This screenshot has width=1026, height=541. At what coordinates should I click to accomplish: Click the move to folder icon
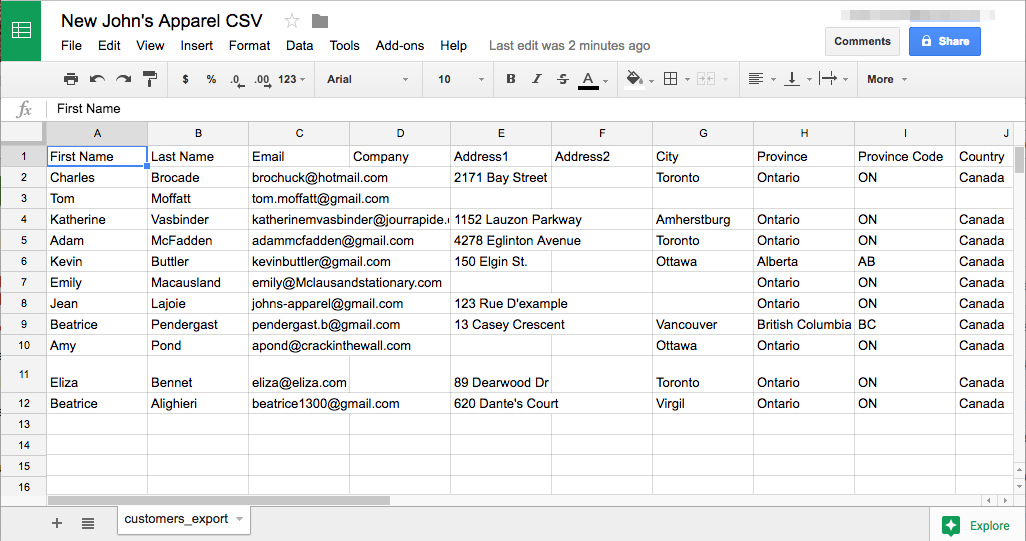(x=320, y=21)
